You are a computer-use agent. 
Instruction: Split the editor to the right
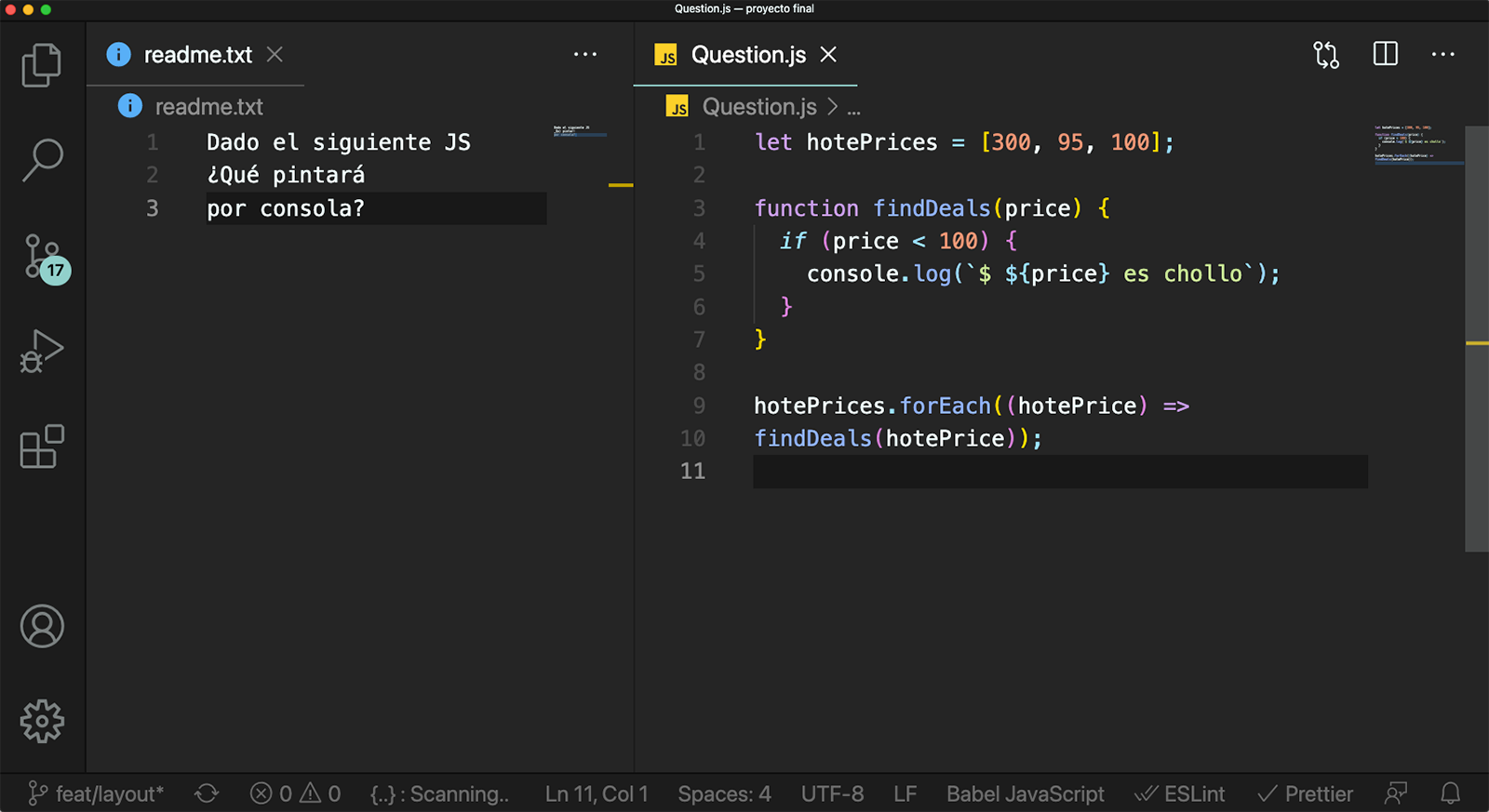pyautogui.click(x=1385, y=55)
